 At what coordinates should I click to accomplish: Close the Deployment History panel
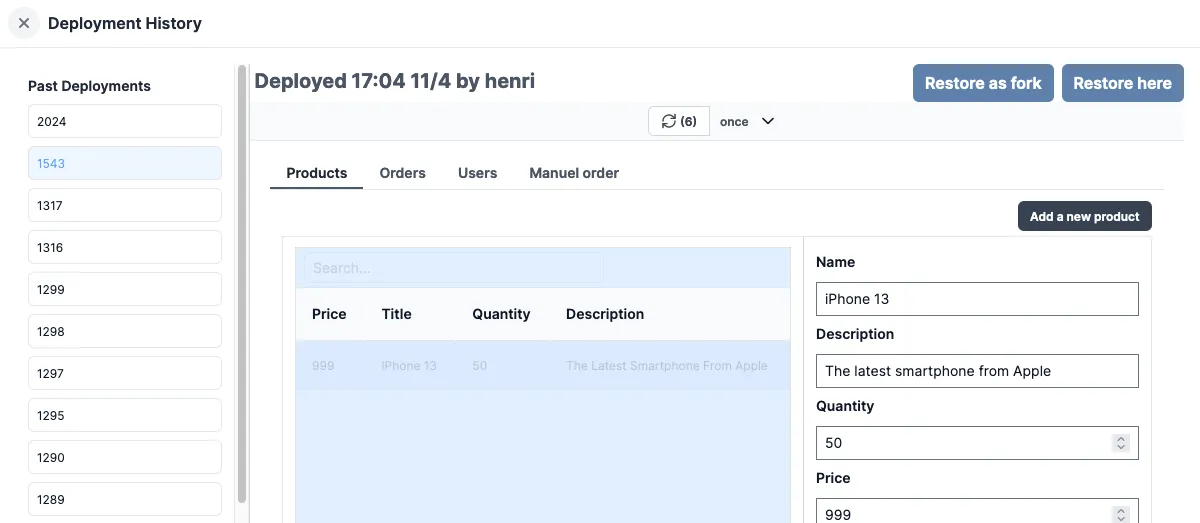pos(24,23)
